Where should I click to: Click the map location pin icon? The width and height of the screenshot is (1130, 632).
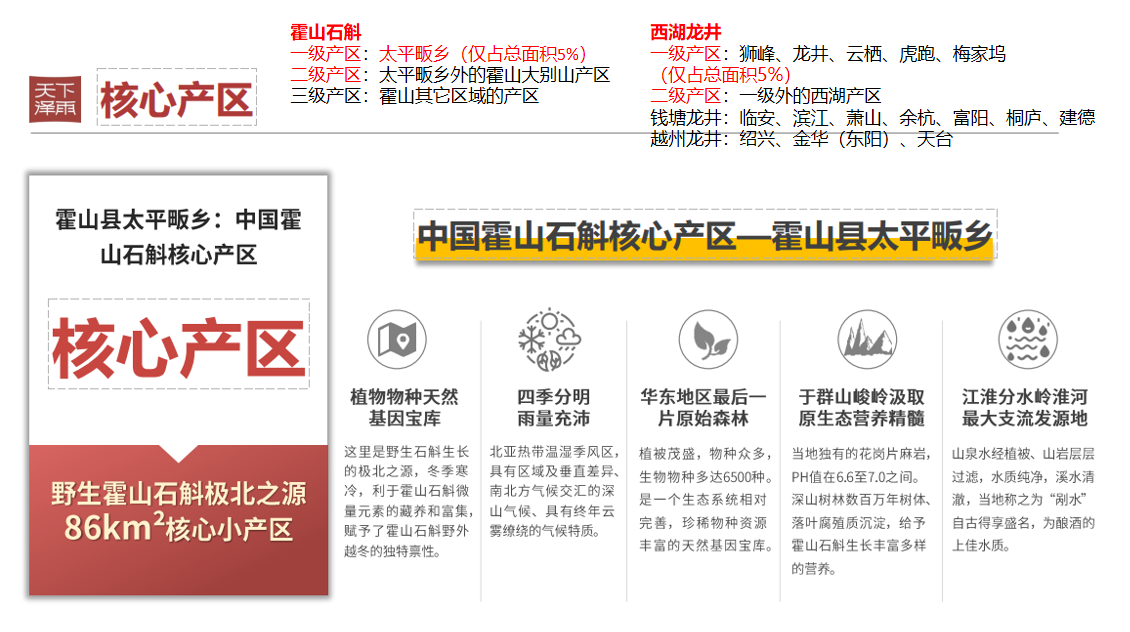pos(396,339)
